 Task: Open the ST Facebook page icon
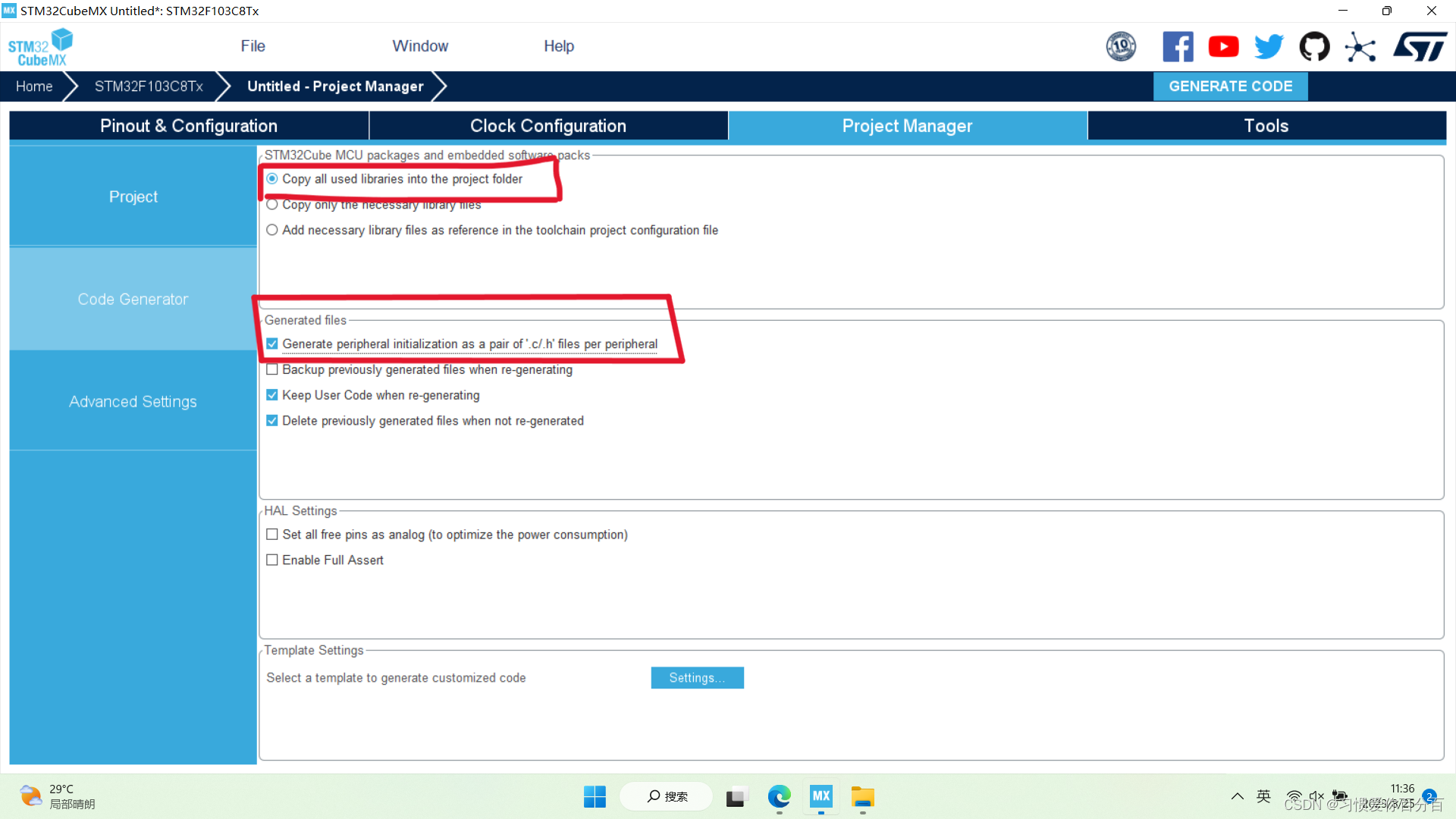click(x=1178, y=47)
